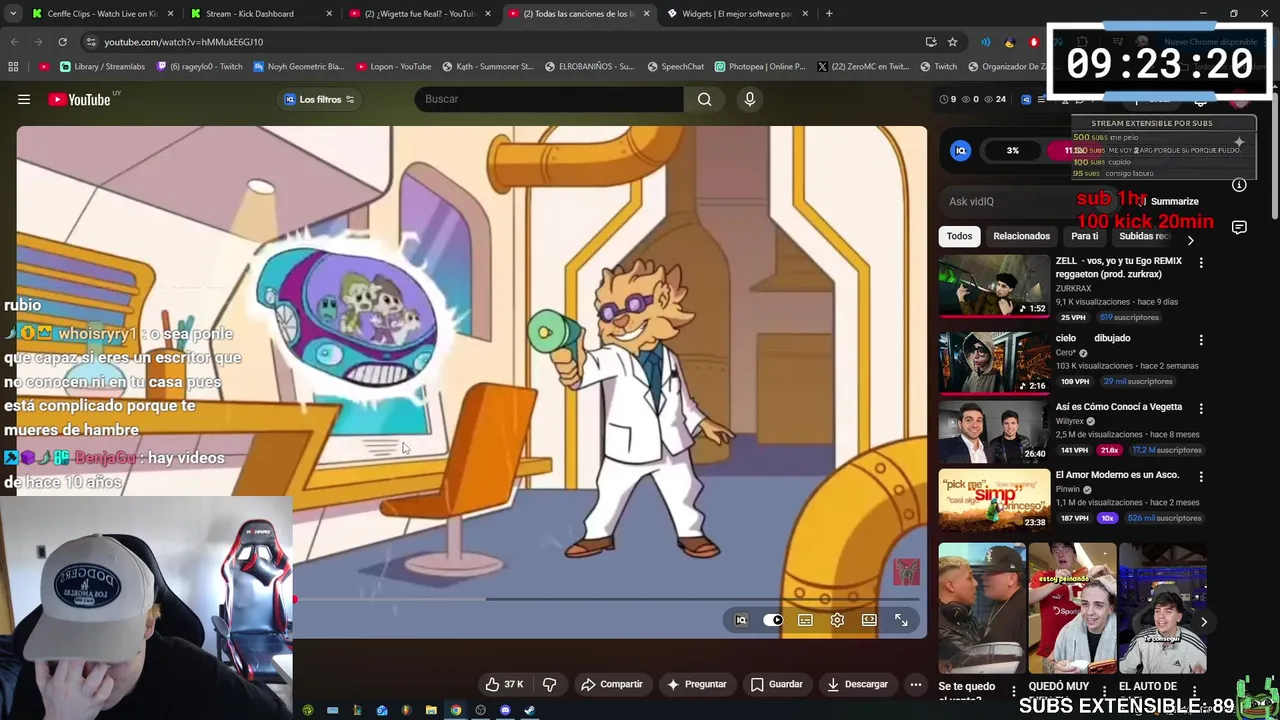
Task: Open options for El Amor Moderno es un Asco
Action: [x=1201, y=476]
